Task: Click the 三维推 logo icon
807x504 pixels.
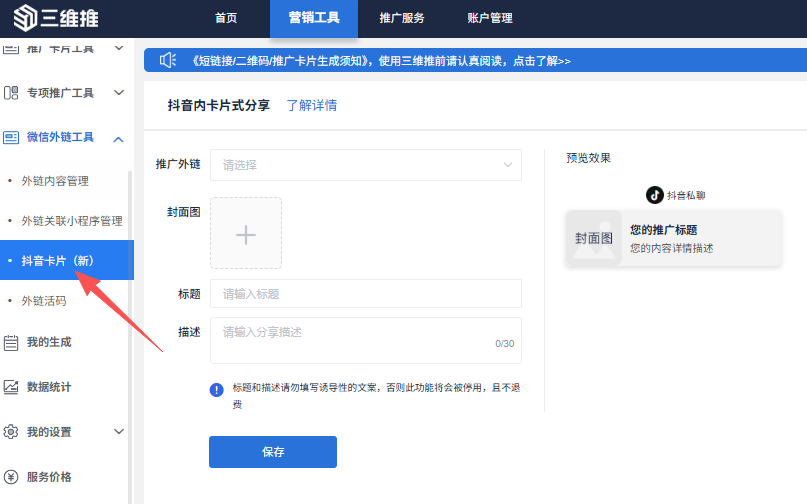Action: pyautogui.click(x=23, y=18)
